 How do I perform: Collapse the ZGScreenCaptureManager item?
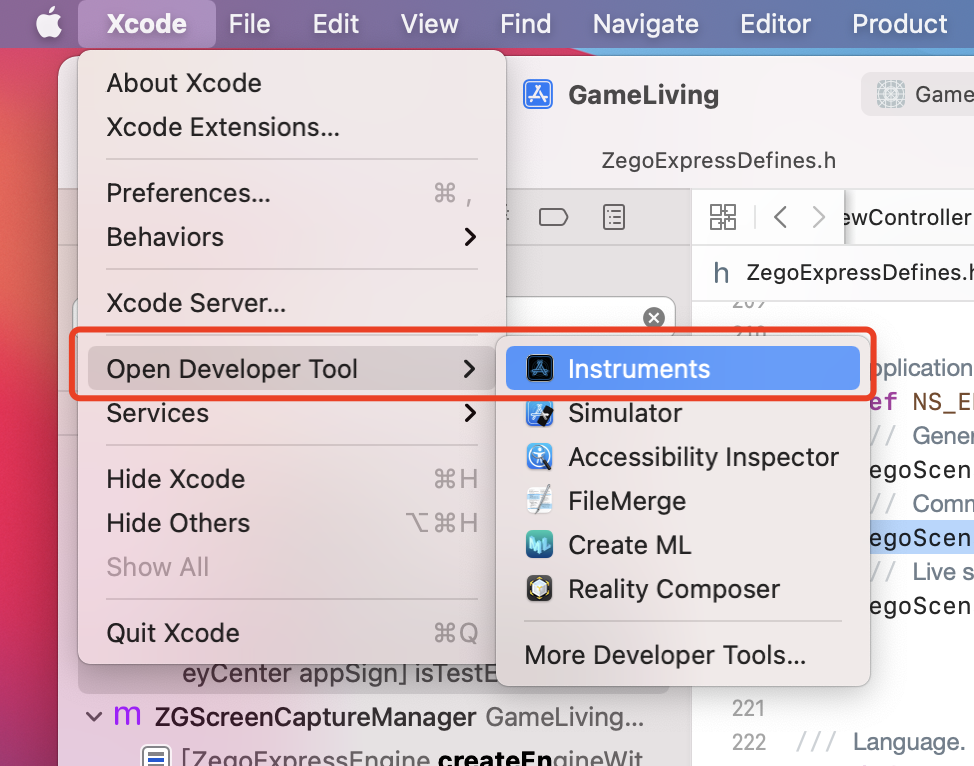94,716
